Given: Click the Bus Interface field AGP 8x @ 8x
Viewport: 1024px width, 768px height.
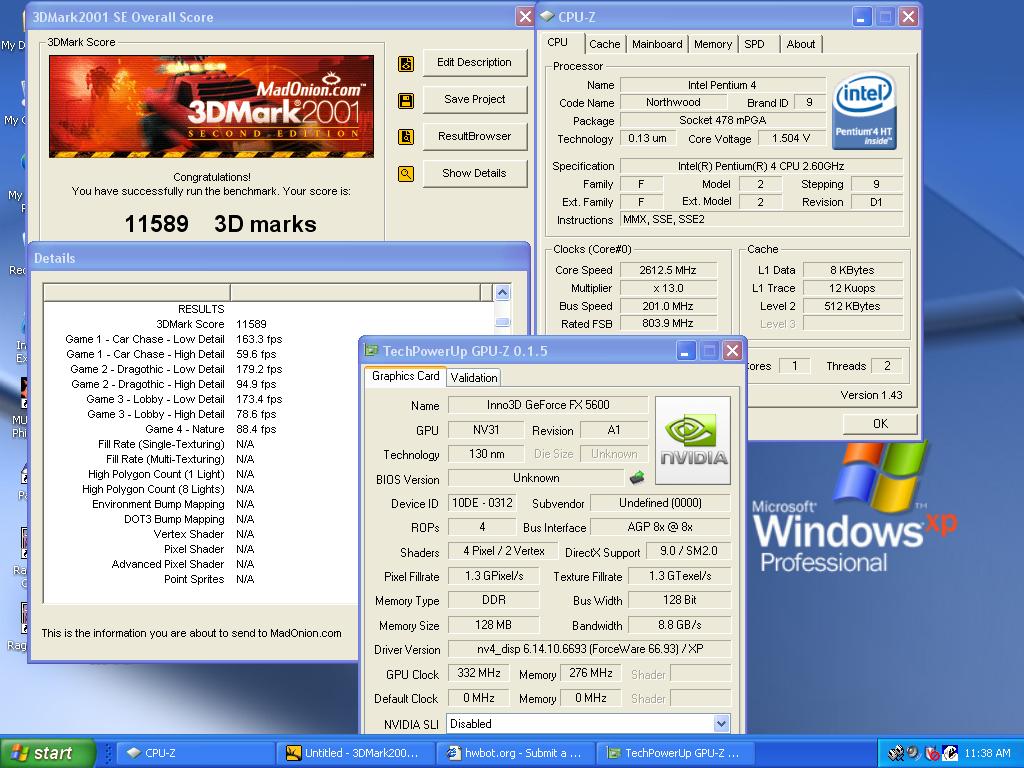Looking at the screenshot, I should (660, 527).
